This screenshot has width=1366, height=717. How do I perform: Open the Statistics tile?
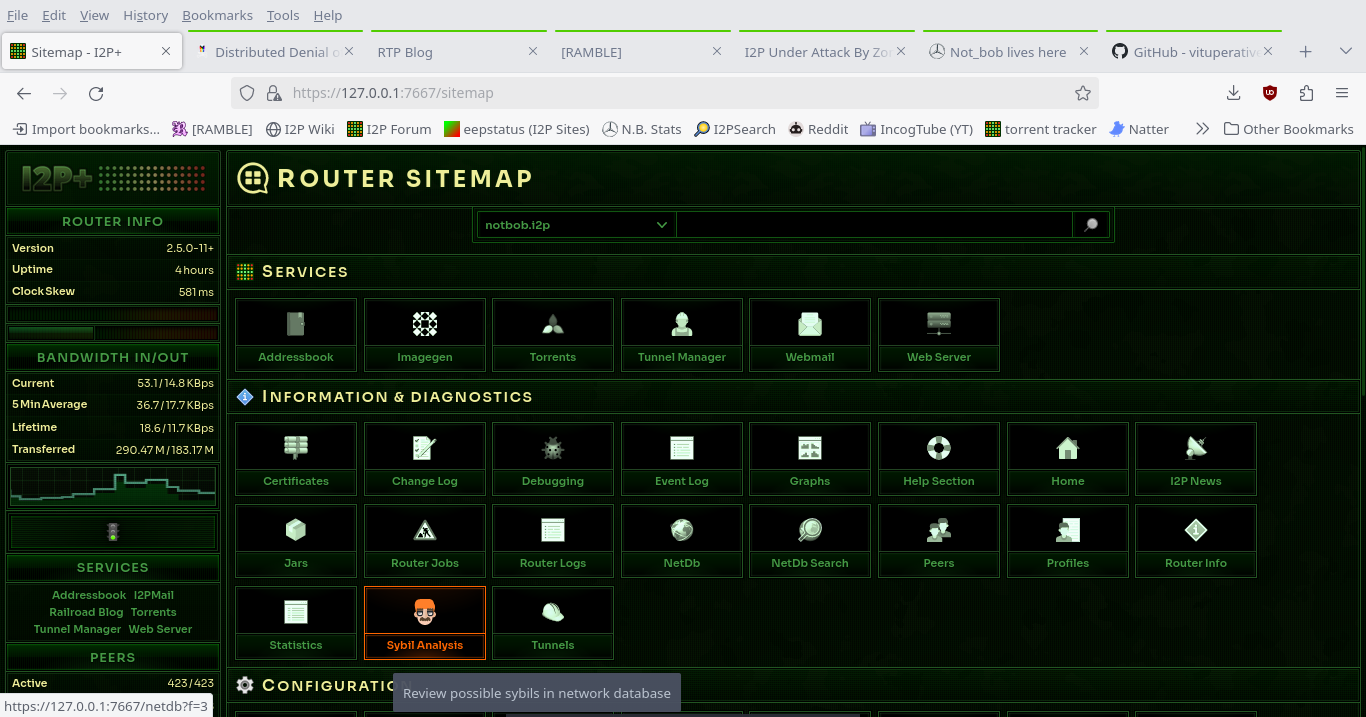pyautogui.click(x=296, y=623)
